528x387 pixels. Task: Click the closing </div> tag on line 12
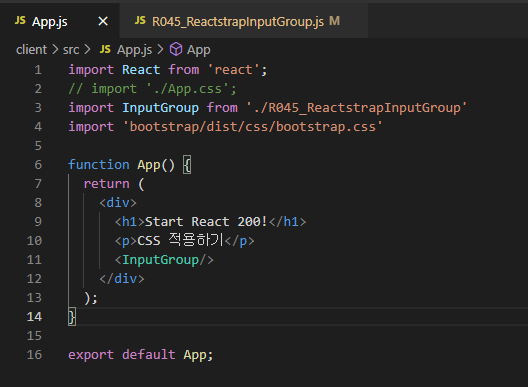point(122,279)
